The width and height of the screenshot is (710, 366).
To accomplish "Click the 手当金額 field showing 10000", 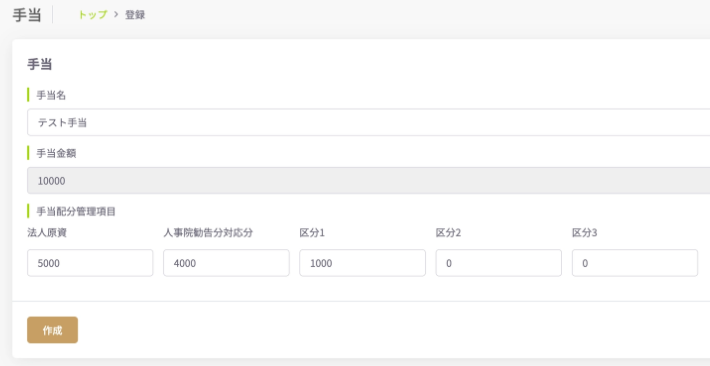I will pos(369,181).
